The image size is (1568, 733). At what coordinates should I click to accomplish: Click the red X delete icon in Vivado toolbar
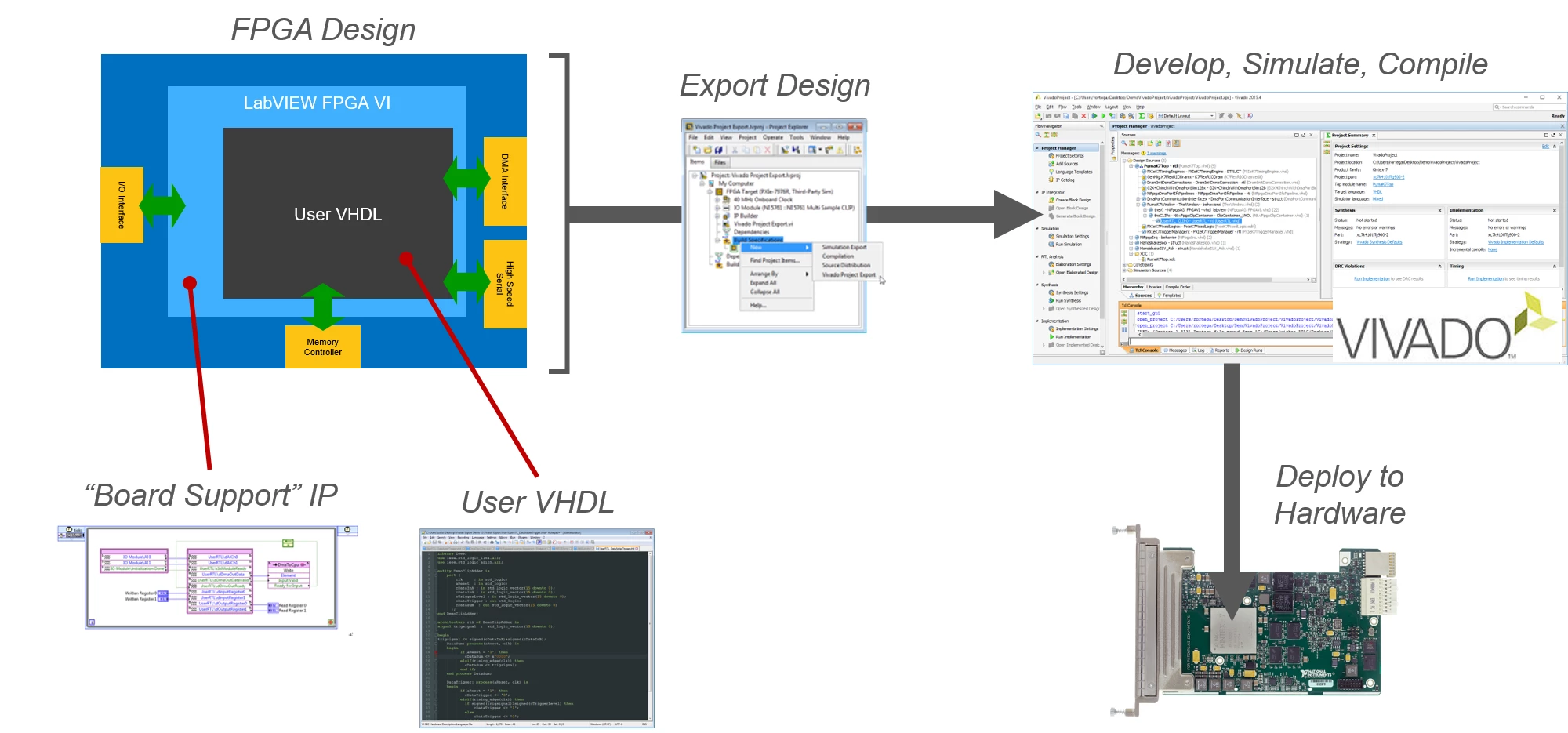point(1084,116)
